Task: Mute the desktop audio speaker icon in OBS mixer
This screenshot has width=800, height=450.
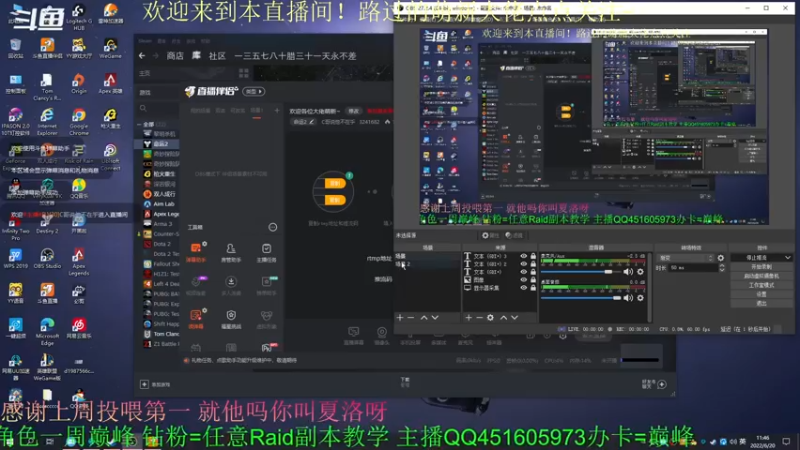Action: click(x=628, y=298)
